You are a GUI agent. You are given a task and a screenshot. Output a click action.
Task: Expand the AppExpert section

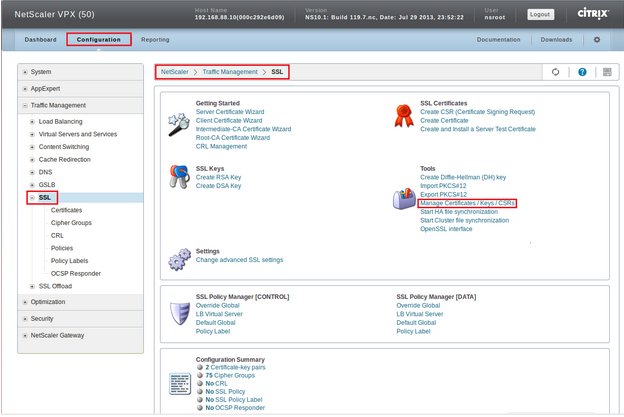pyautogui.click(x=25, y=89)
